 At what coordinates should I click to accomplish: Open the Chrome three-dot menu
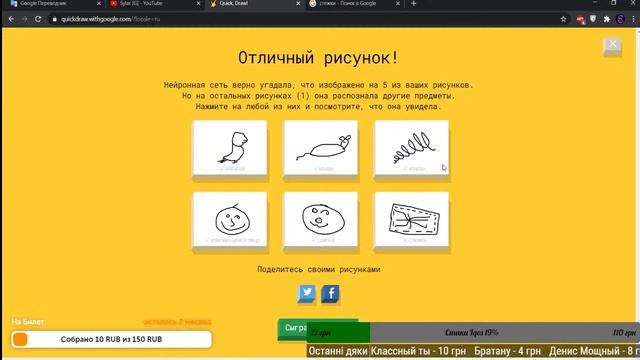(x=633, y=19)
